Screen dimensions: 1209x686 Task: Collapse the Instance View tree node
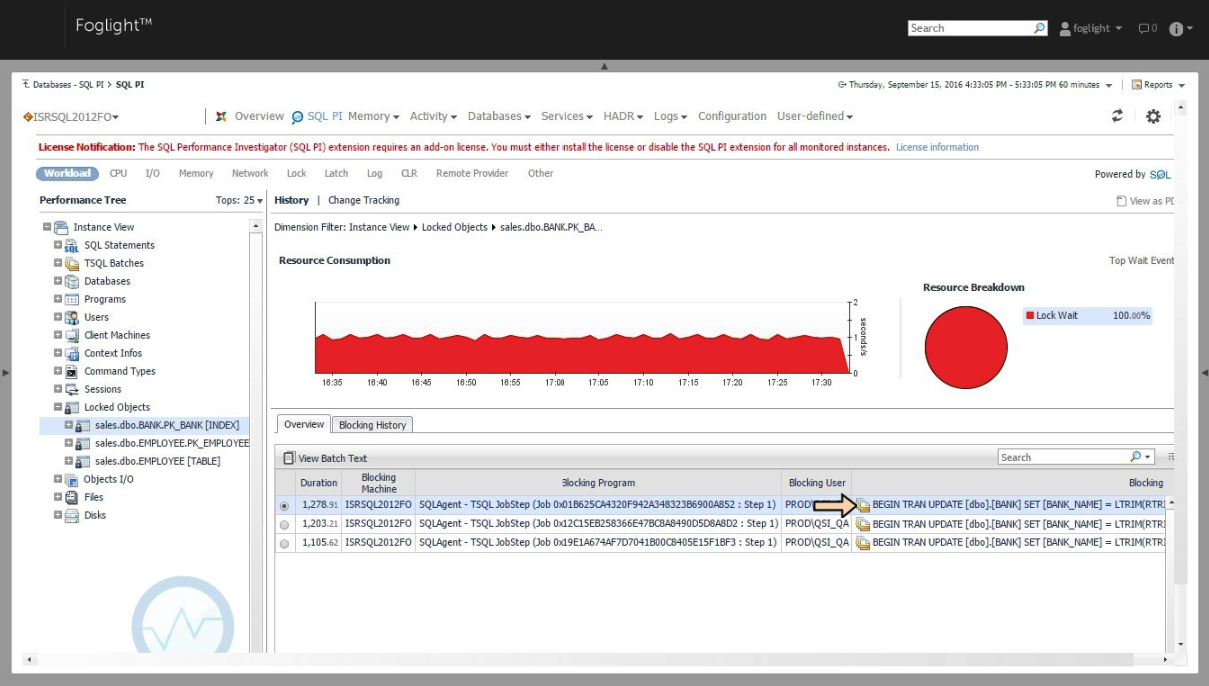click(47, 227)
